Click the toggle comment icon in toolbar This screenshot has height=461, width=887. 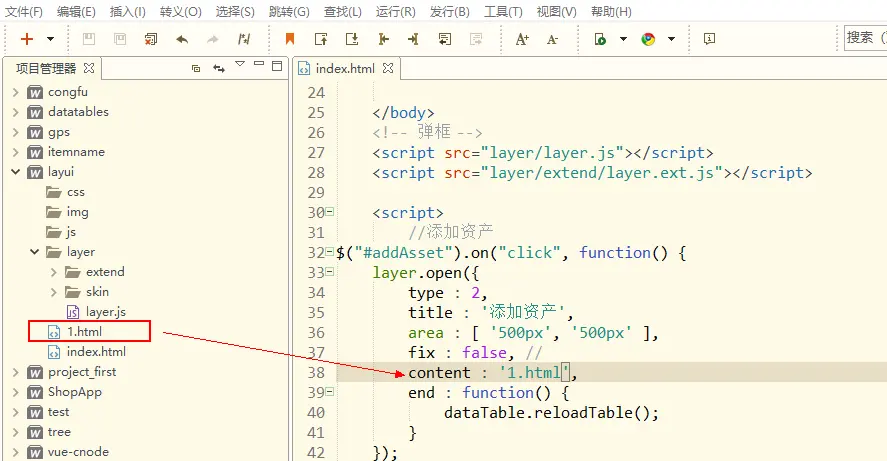coord(244,39)
